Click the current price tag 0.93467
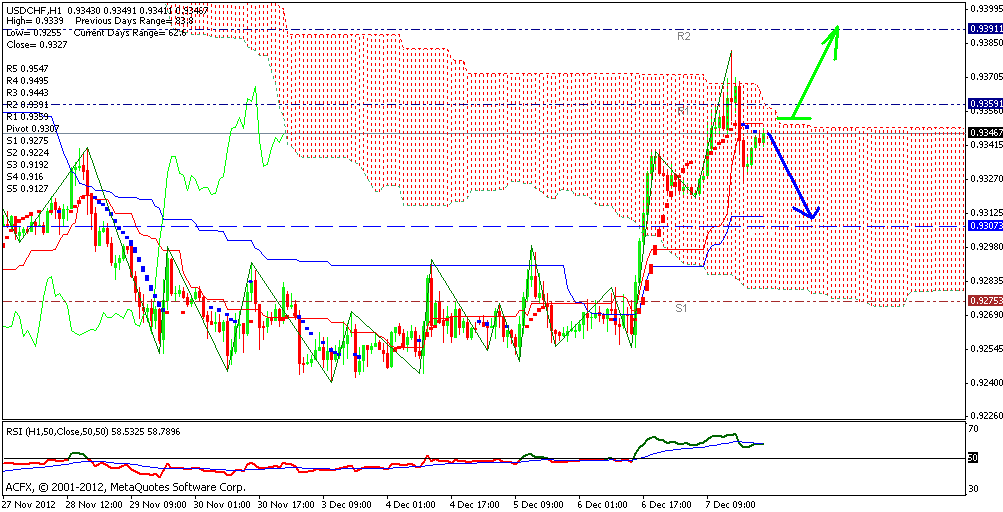The height and width of the screenshot is (512, 1003). (985, 132)
